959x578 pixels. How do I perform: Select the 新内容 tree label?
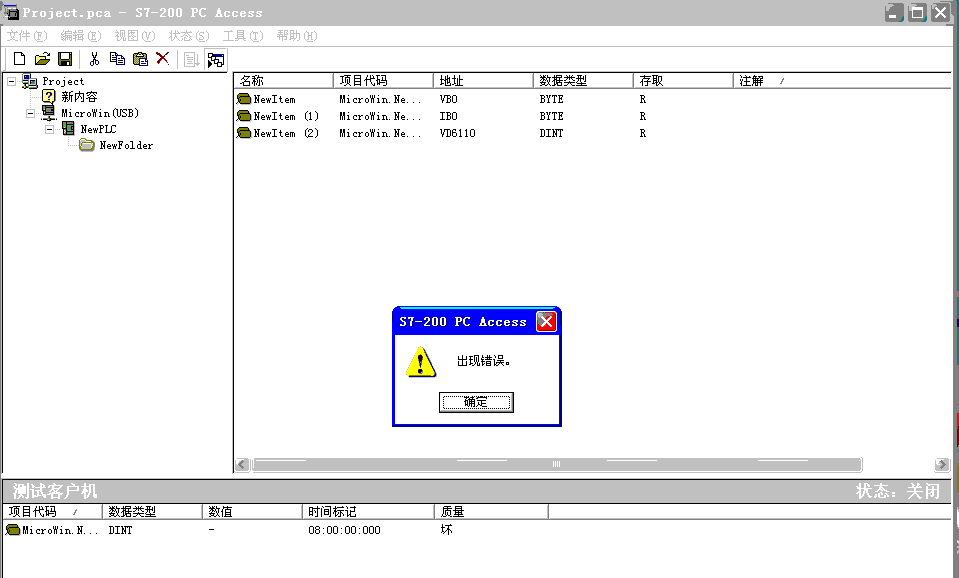coord(80,97)
